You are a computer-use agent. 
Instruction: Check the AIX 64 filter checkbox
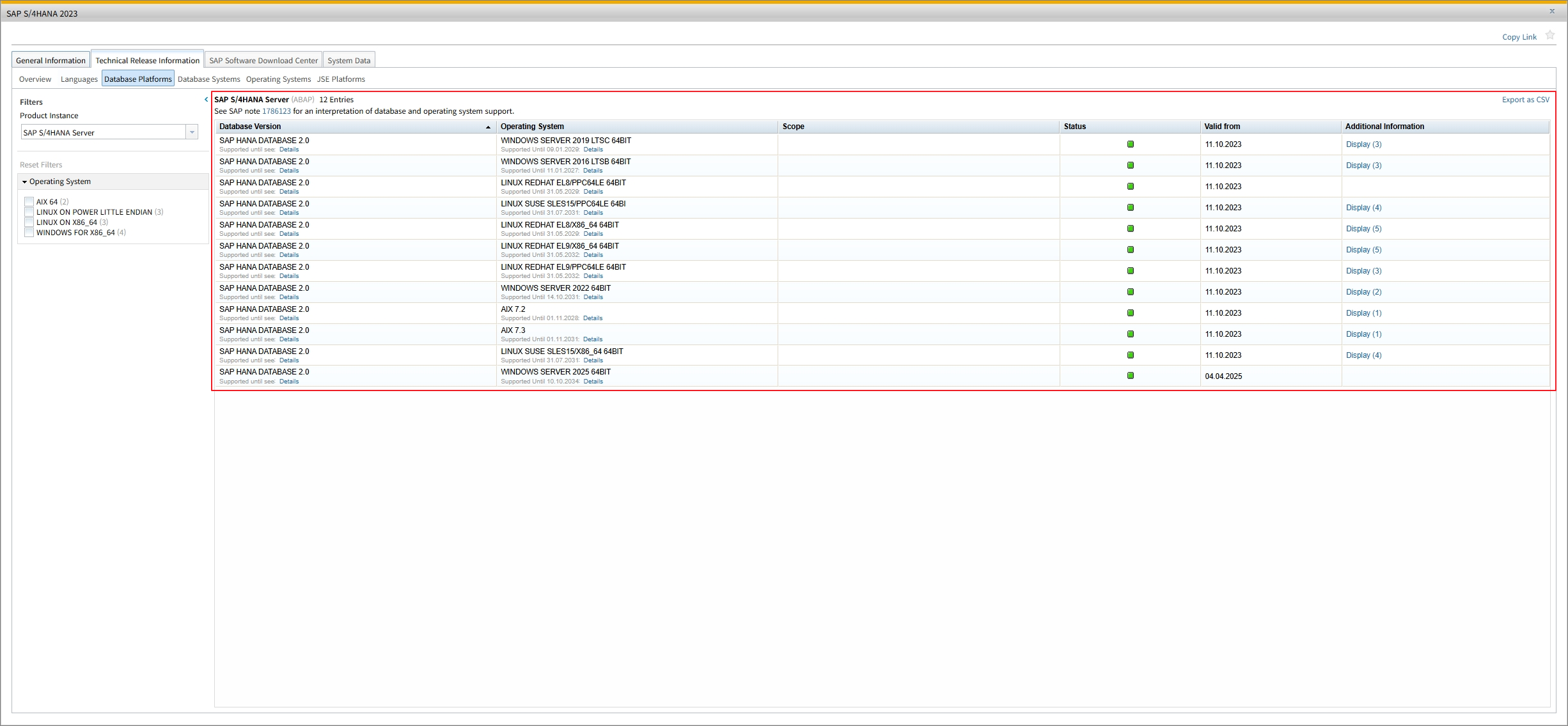pos(29,202)
